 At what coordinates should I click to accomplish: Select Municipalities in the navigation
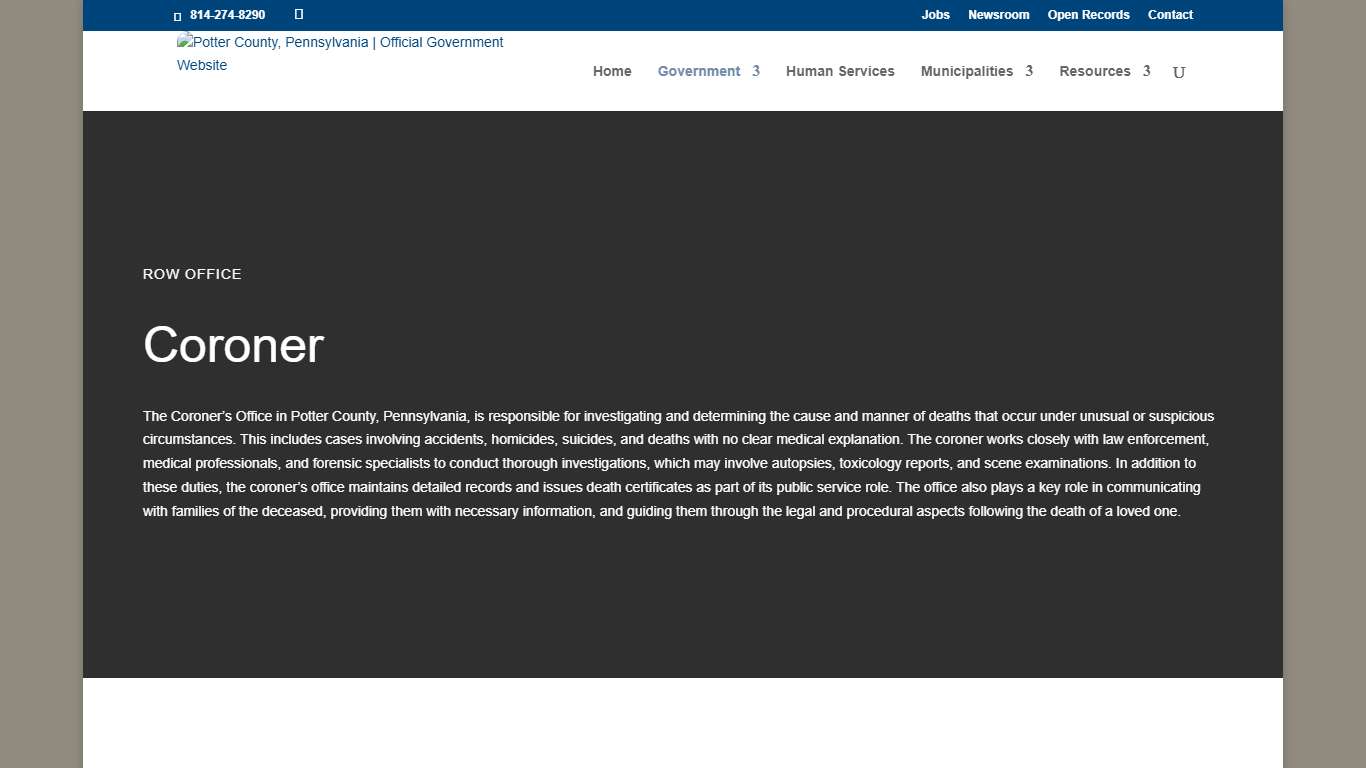(x=966, y=71)
